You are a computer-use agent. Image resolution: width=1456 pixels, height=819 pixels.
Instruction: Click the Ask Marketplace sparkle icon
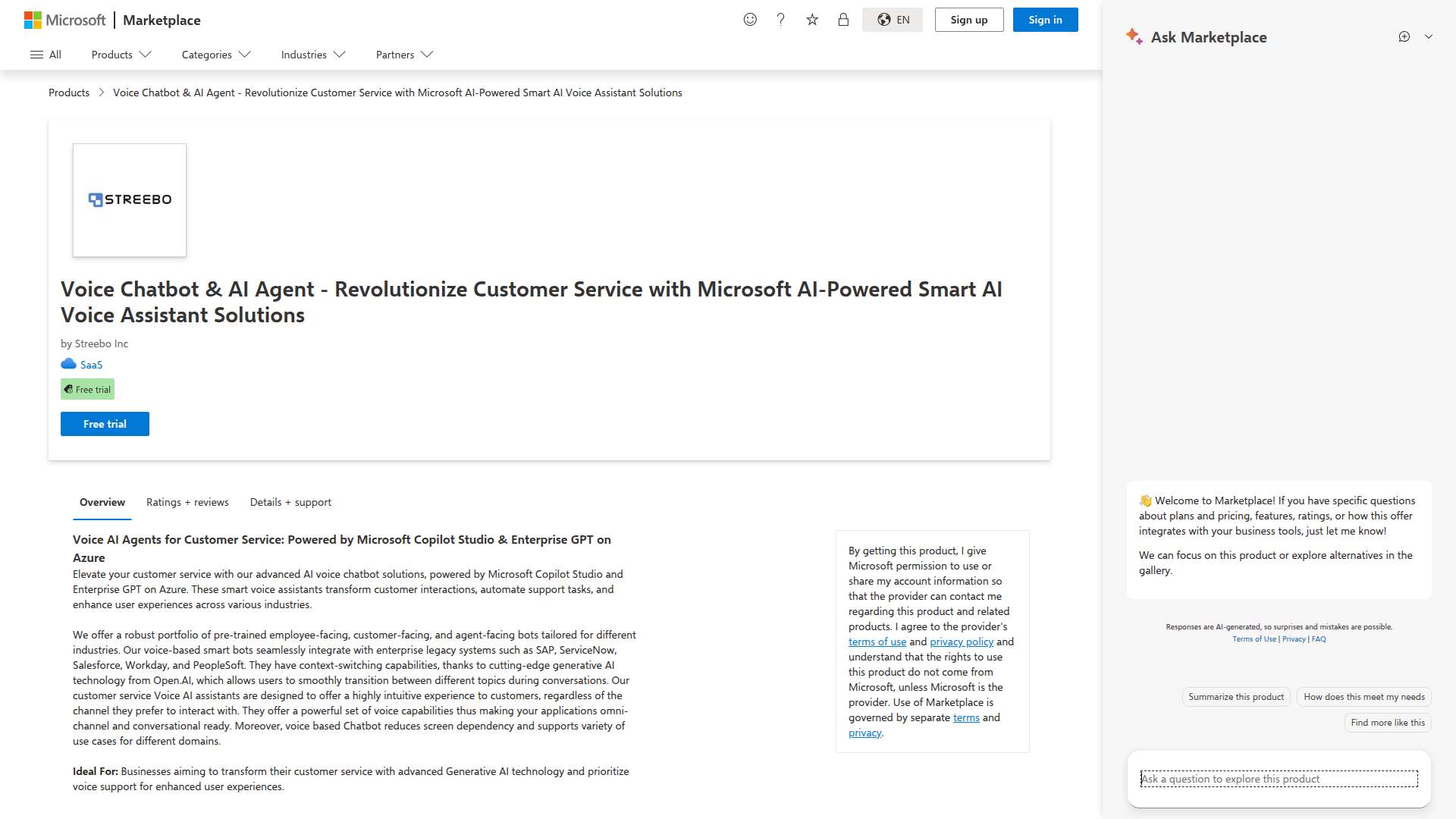click(x=1134, y=36)
